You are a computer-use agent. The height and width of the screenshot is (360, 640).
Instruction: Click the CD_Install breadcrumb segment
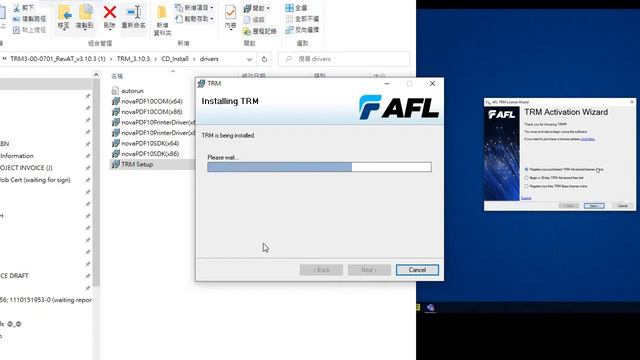tap(175, 59)
